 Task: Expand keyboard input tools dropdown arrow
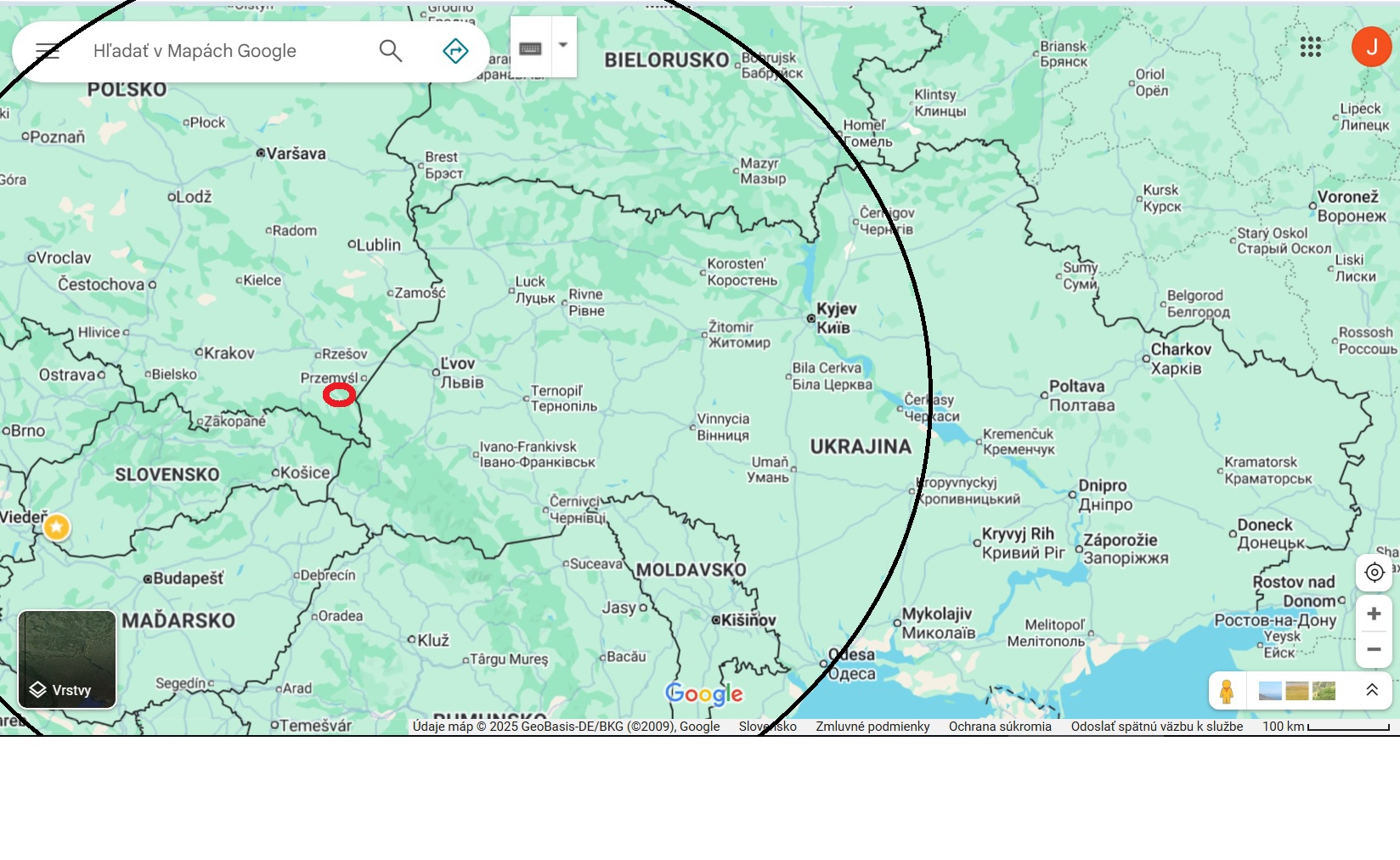click(x=562, y=46)
